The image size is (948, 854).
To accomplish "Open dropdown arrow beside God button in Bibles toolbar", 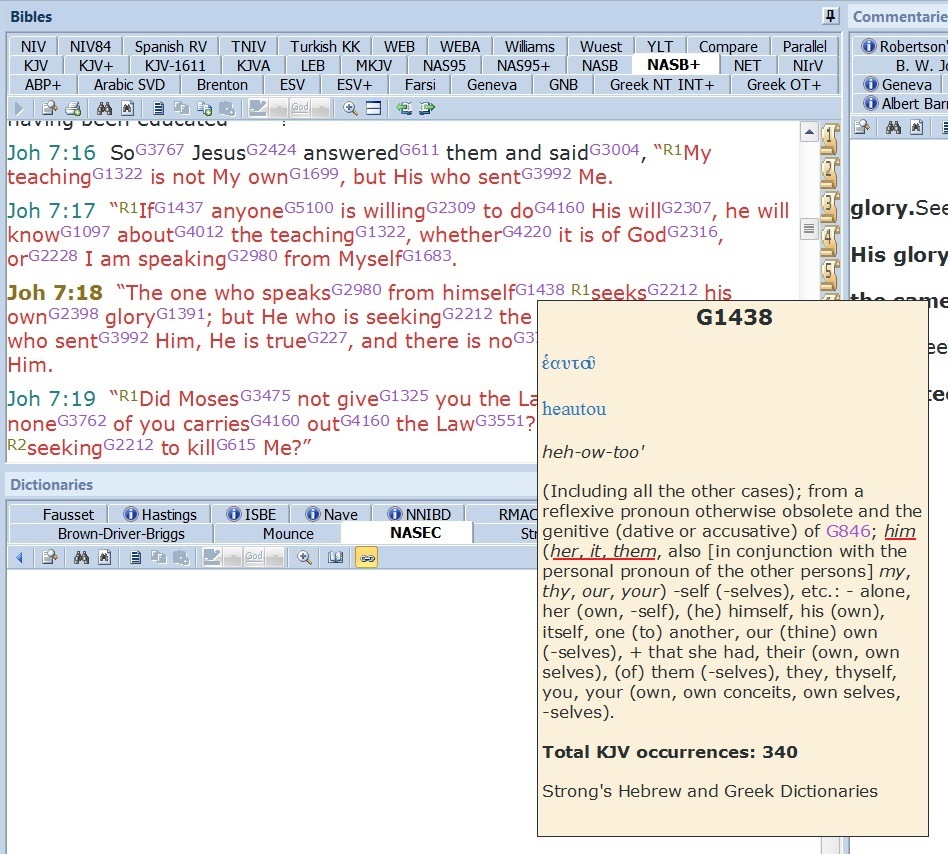I will pyautogui.click(x=321, y=108).
